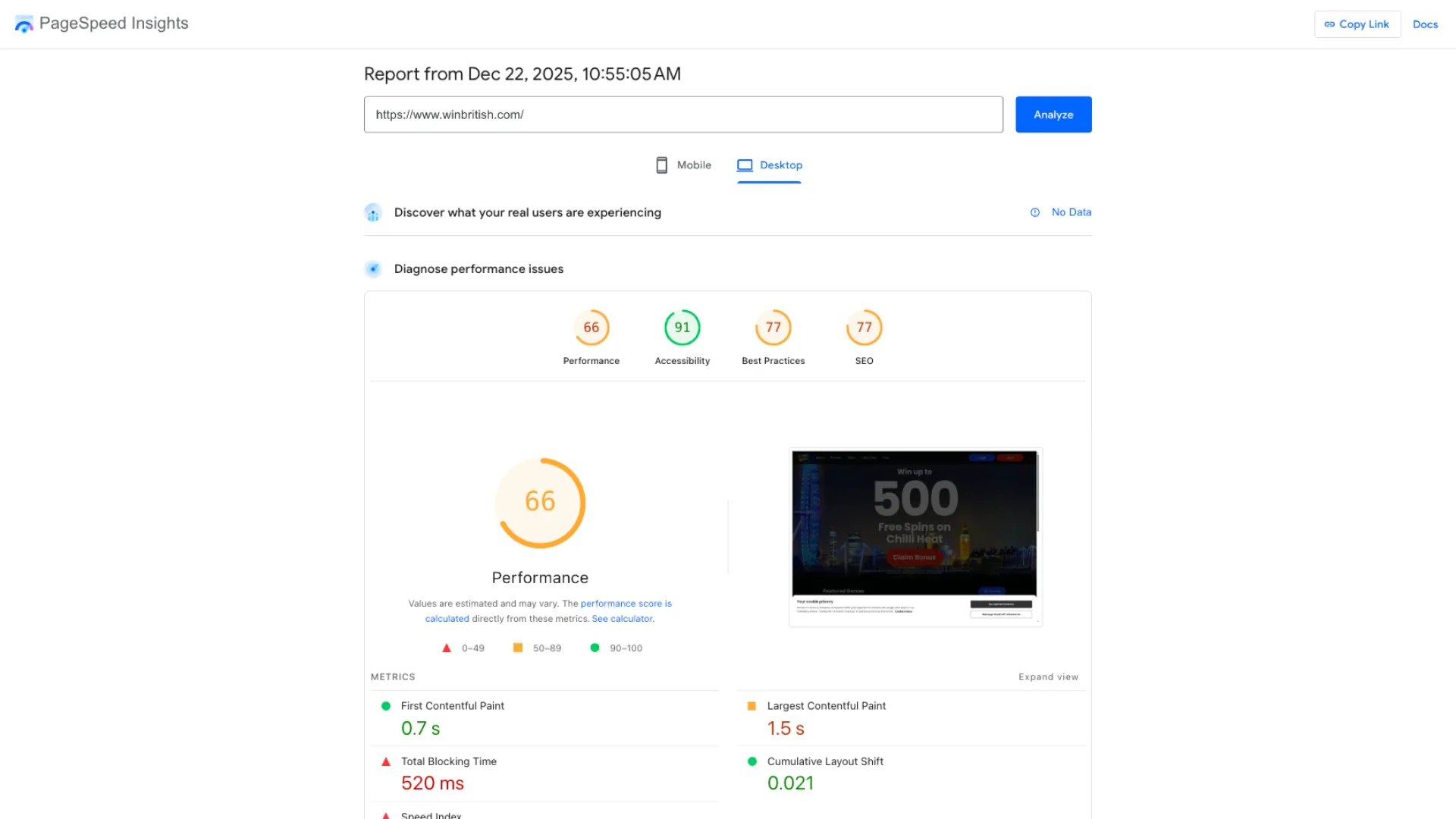
Task: Click the diagnose performance issues lab icon
Action: (x=373, y=268)
